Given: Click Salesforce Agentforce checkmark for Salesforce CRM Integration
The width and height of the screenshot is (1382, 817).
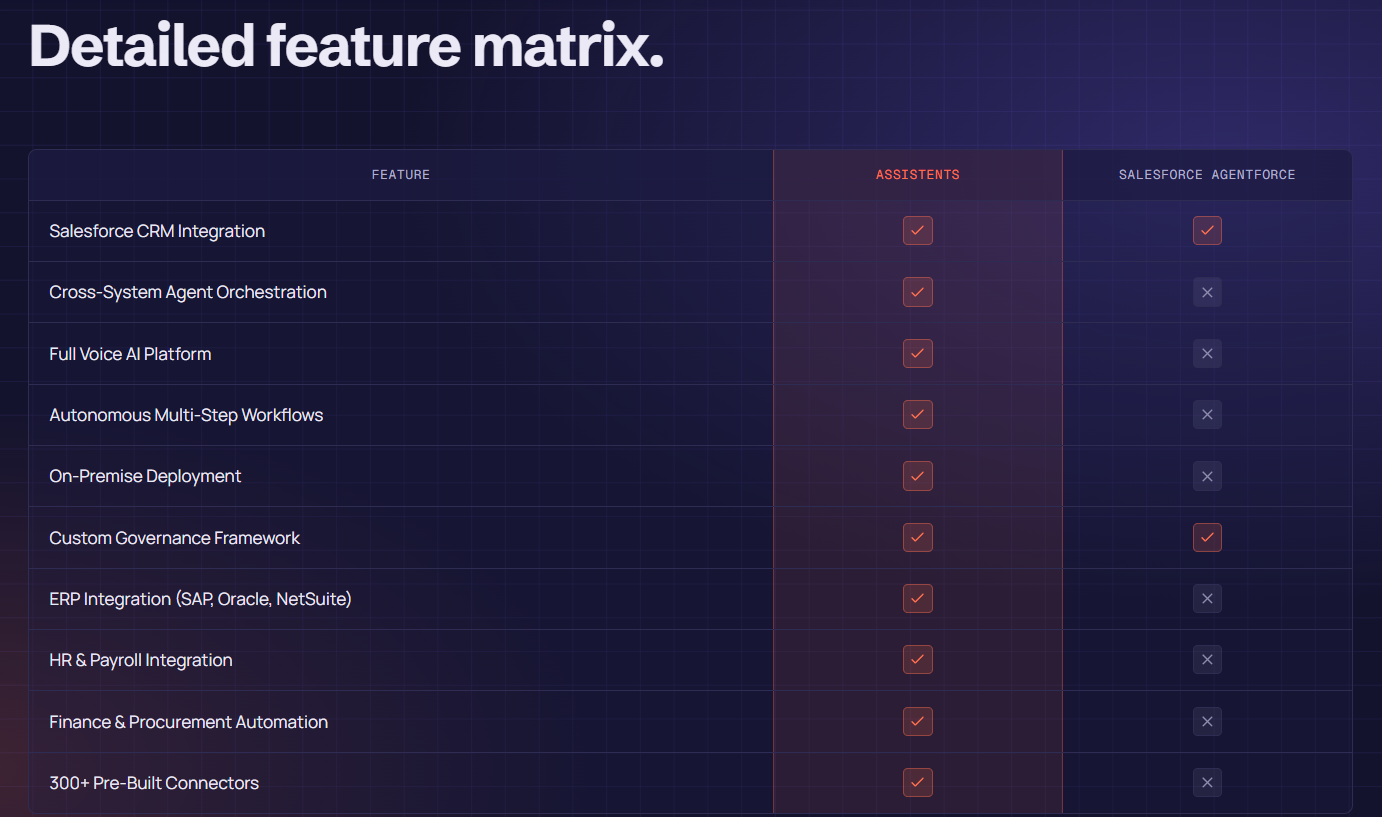Looking at the screenshot, I should 1207,231.
